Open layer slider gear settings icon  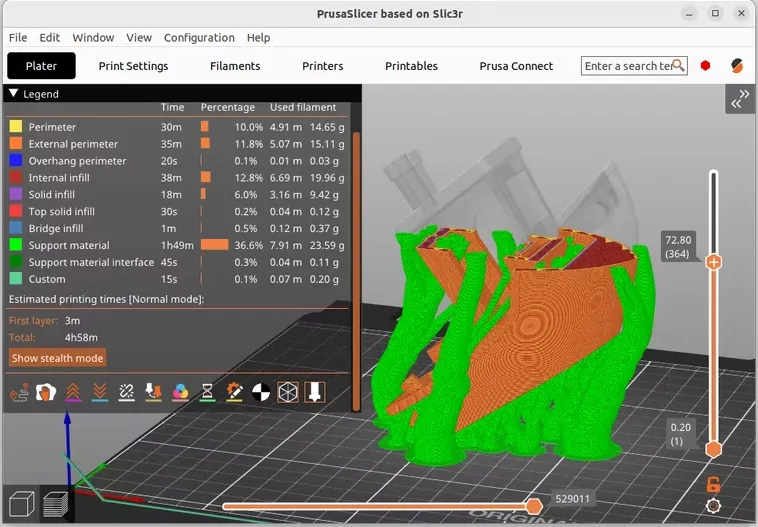click(x=714, y=506)
